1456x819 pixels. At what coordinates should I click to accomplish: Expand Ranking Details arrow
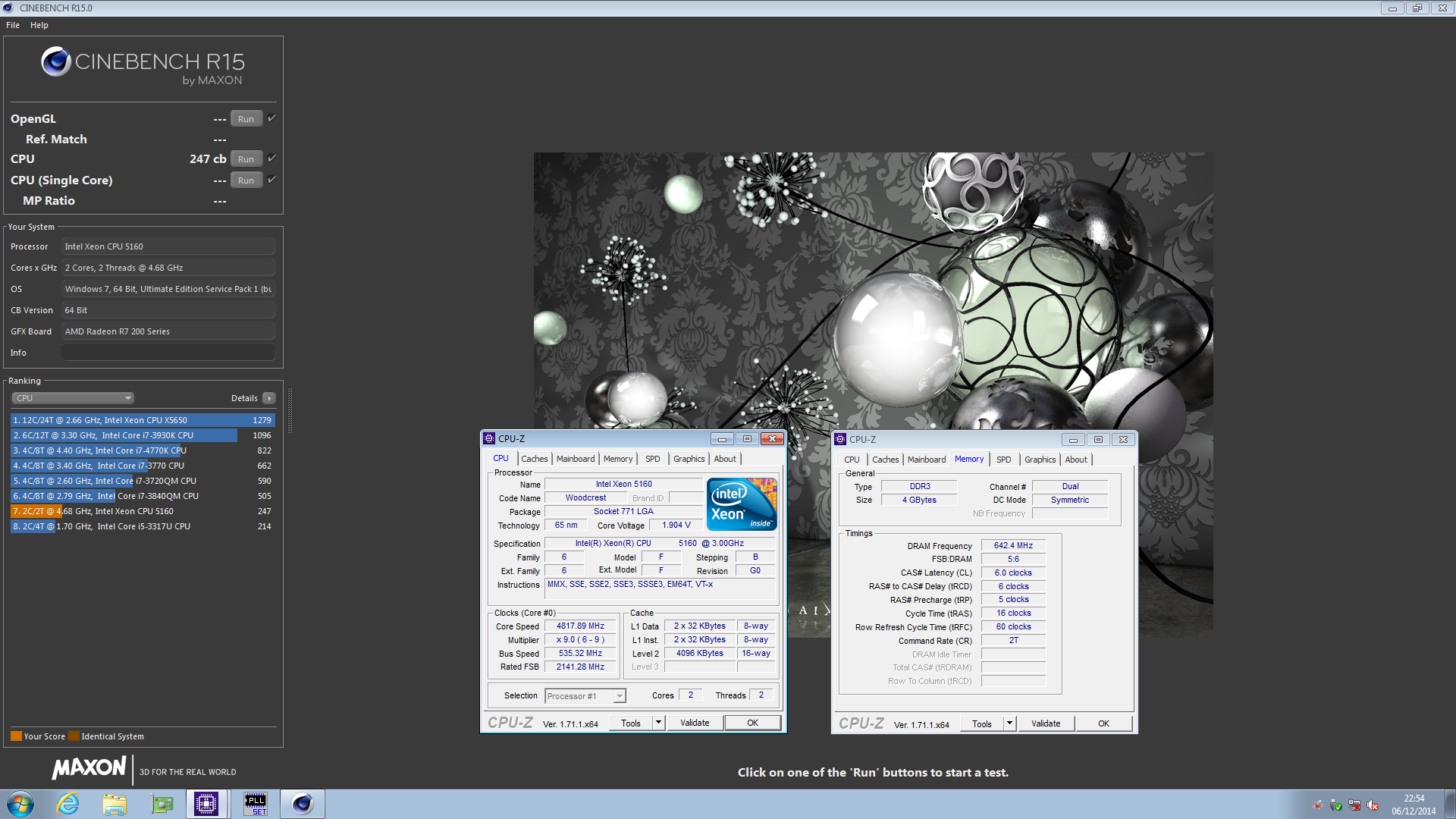(269, 398)
